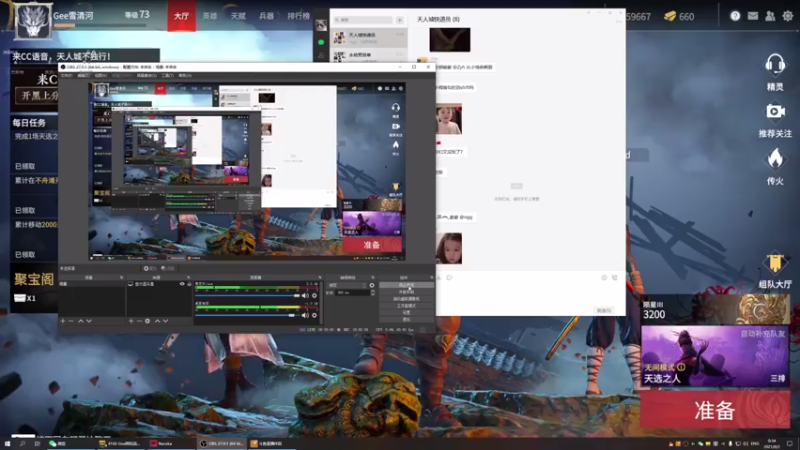Switch to the 英雄 tab in the game
The width and height of the screenshot is (800, 450).
(x=210, y=16)
